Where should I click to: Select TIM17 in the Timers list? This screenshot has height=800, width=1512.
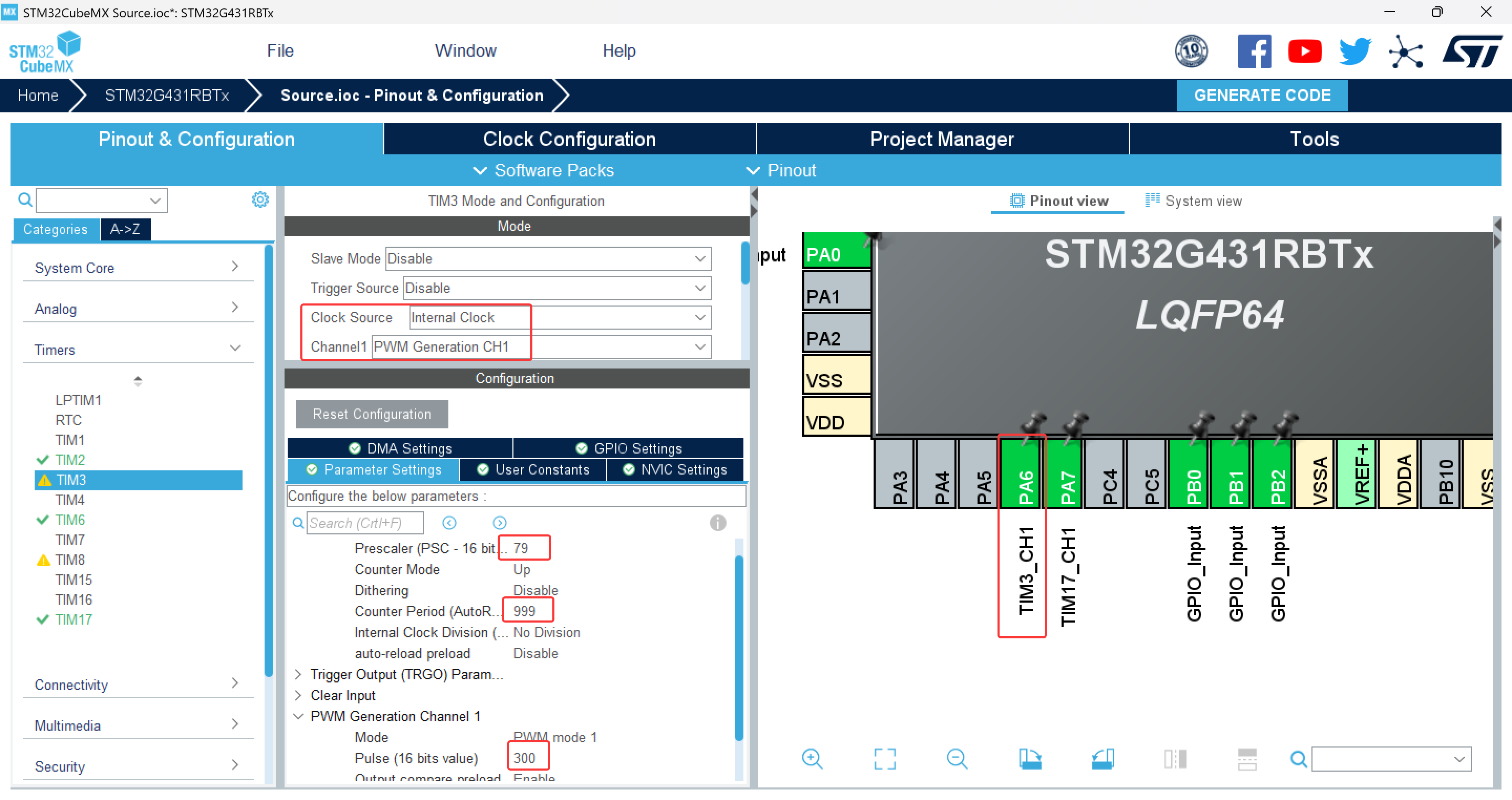tap(73, 620)
